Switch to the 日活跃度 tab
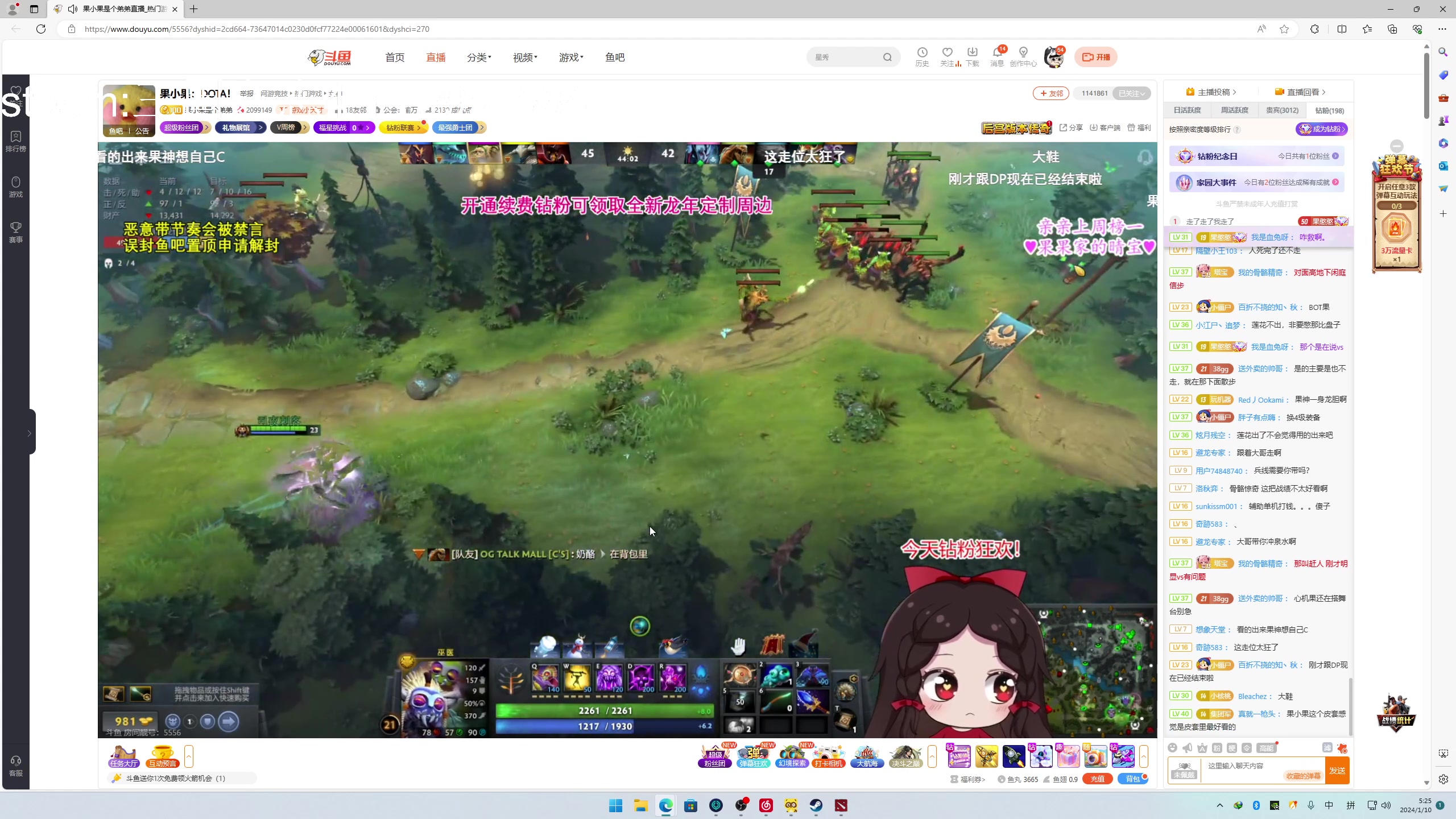1456x819 pixels. (1187, 110)
